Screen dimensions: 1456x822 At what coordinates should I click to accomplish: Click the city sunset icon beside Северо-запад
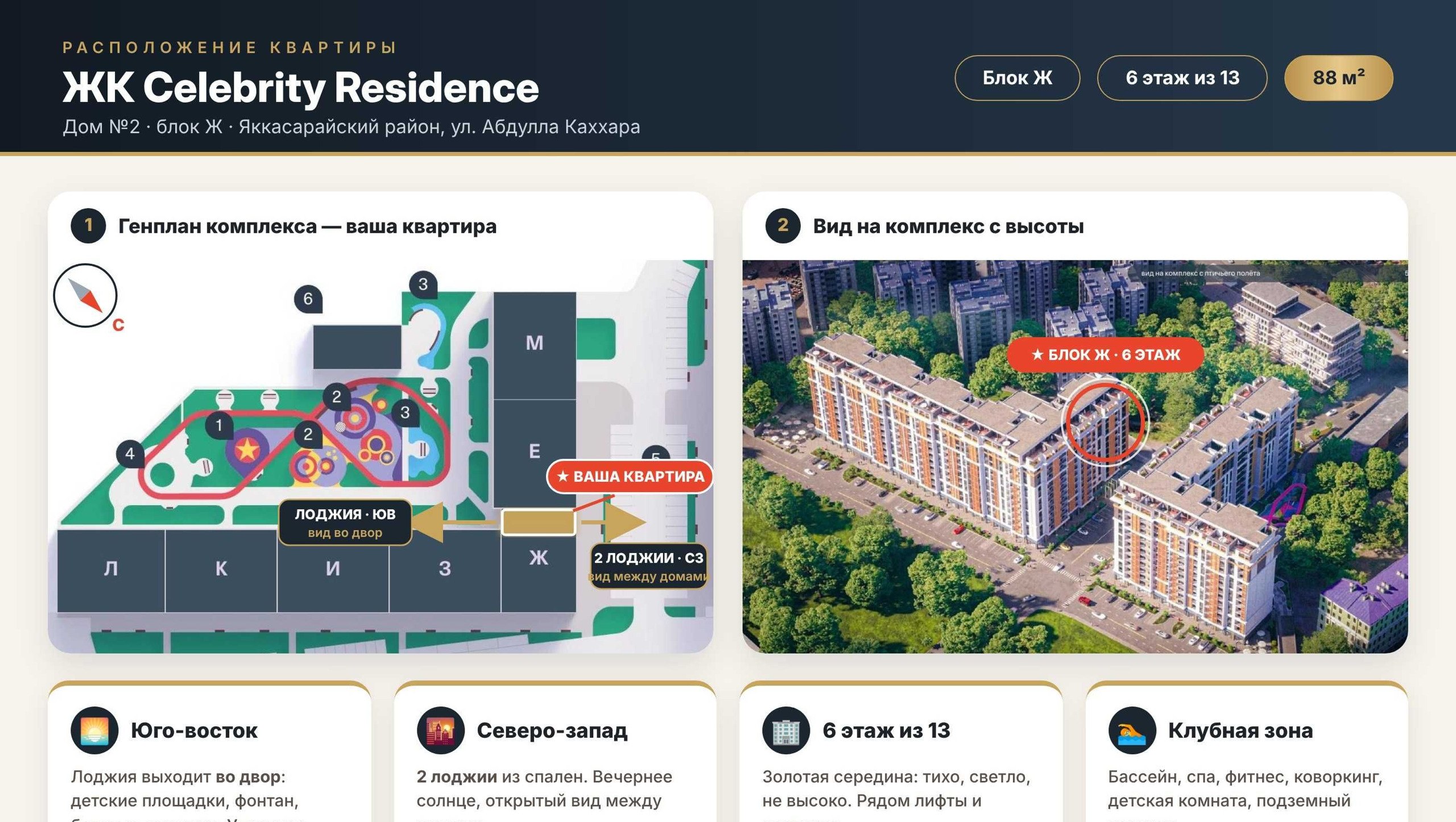(x=440, y=730)
